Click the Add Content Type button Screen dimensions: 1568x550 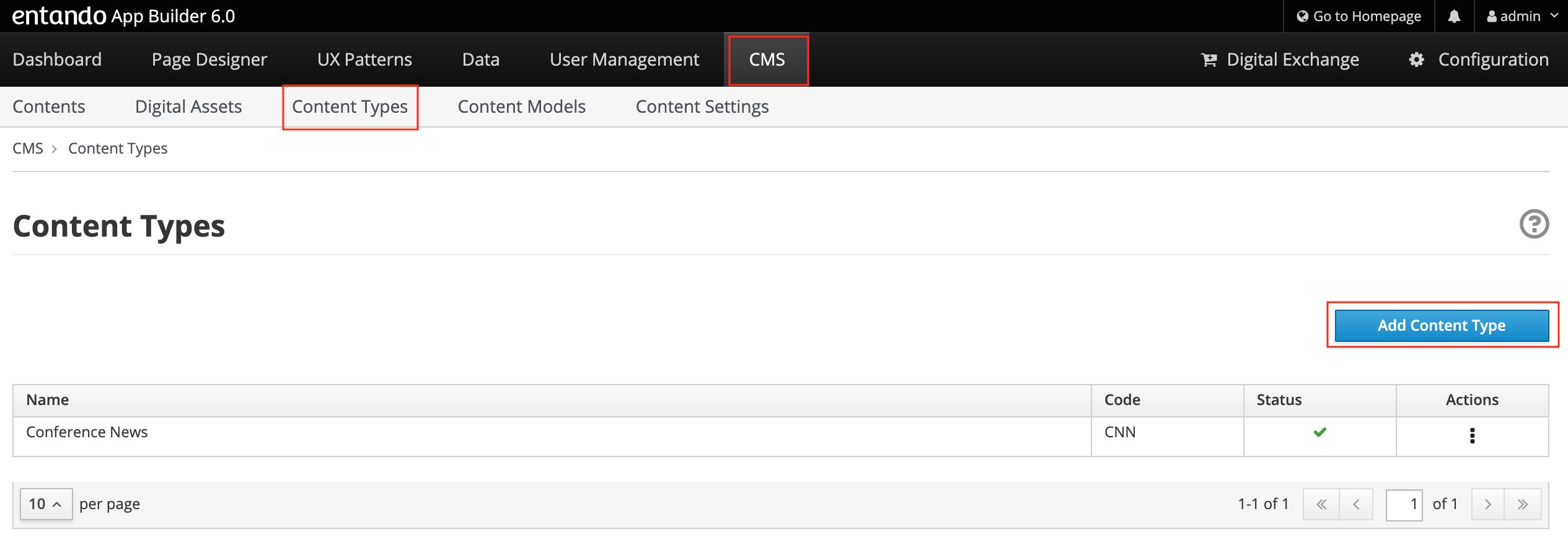pyautogui.click(x=1442, y=326)
